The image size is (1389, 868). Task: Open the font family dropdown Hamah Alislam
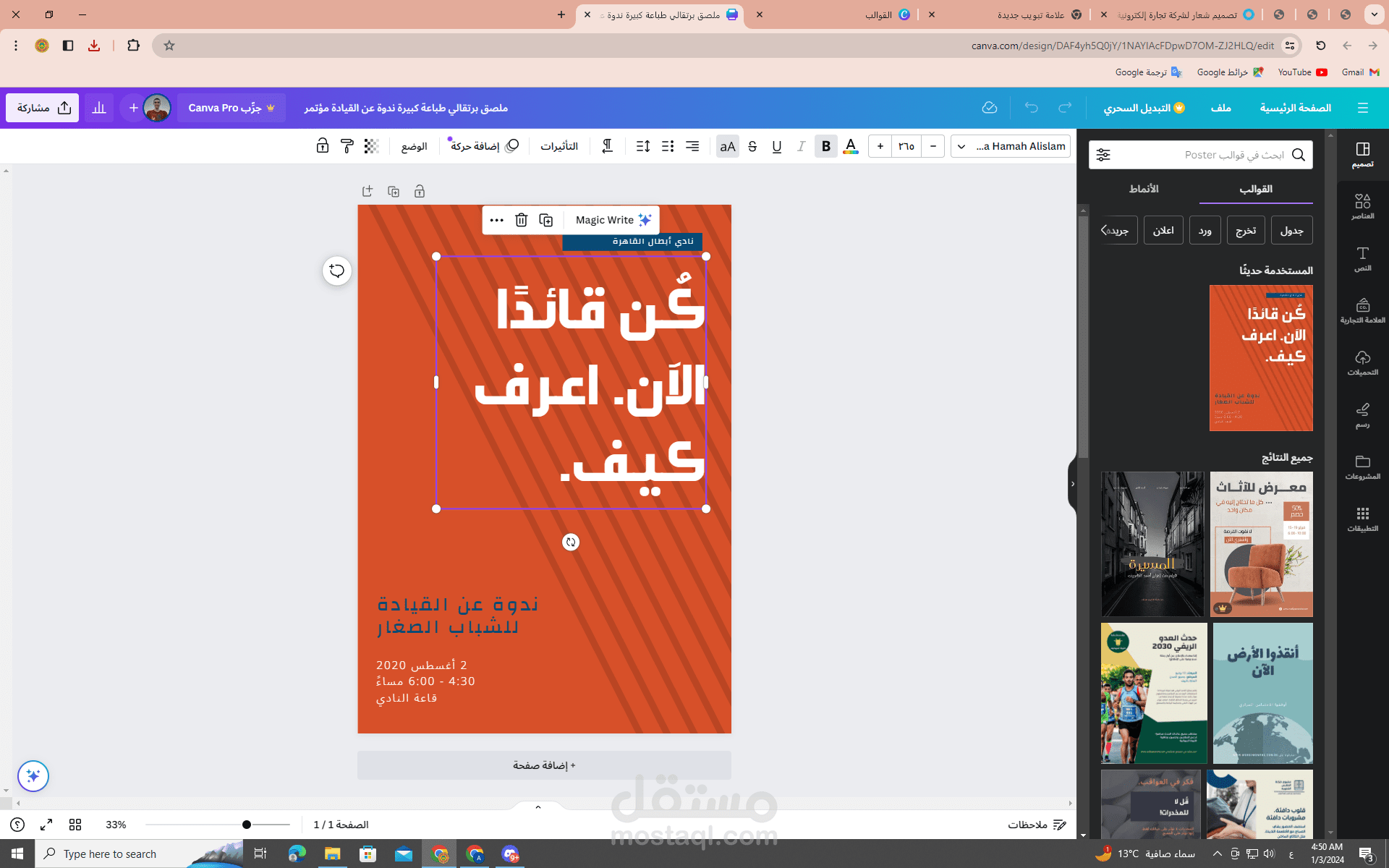[1011, 146]
